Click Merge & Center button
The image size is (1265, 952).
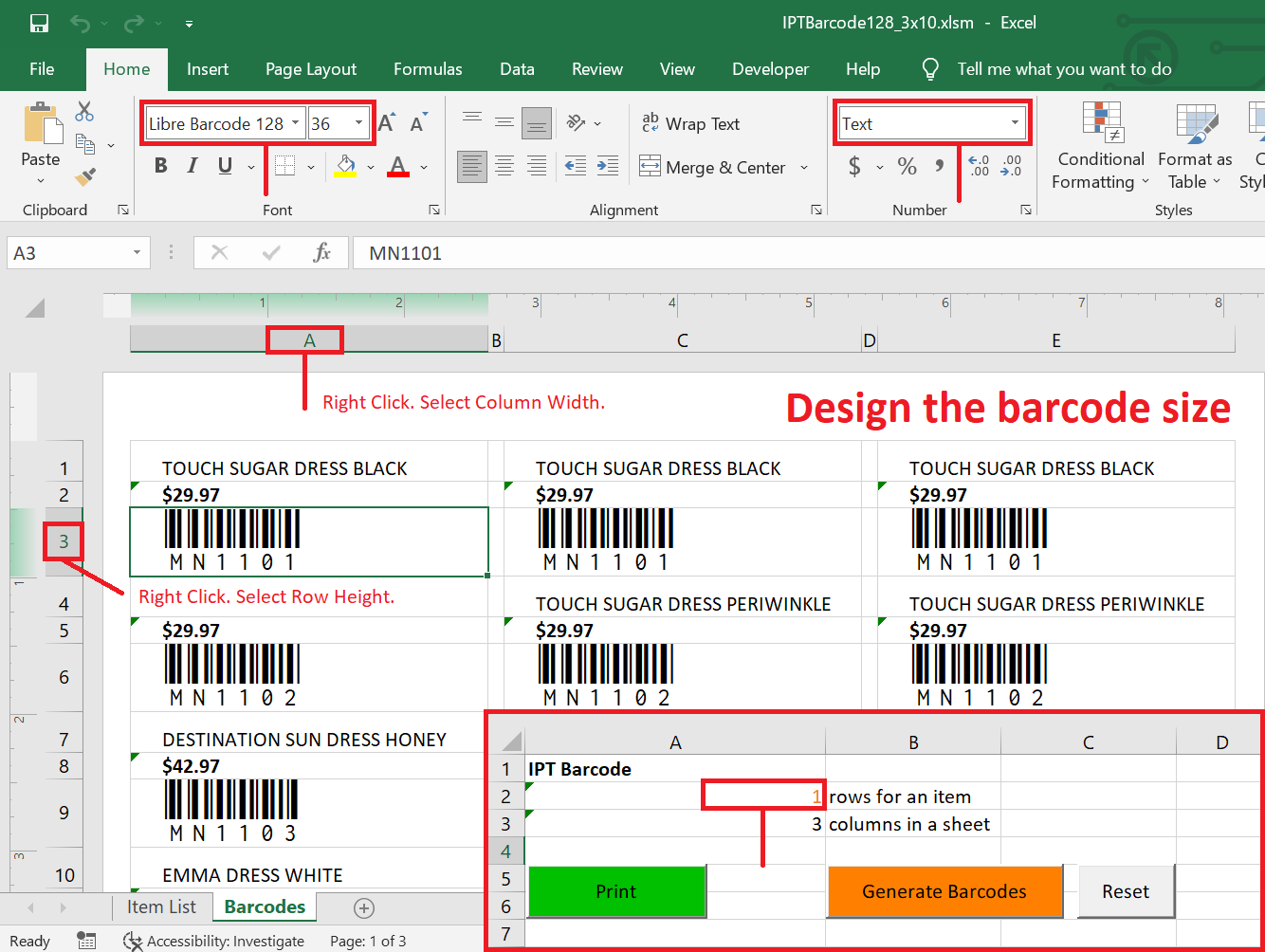point(712,167)
